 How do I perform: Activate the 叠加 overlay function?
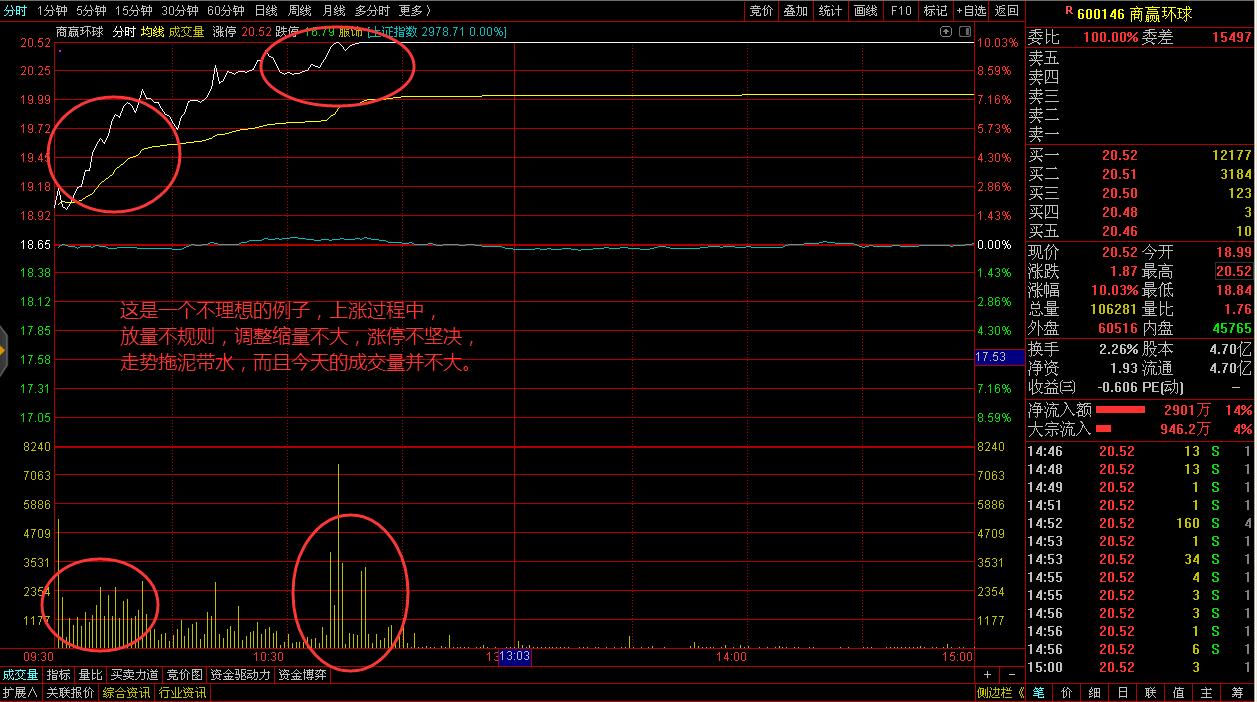(795, 11)
